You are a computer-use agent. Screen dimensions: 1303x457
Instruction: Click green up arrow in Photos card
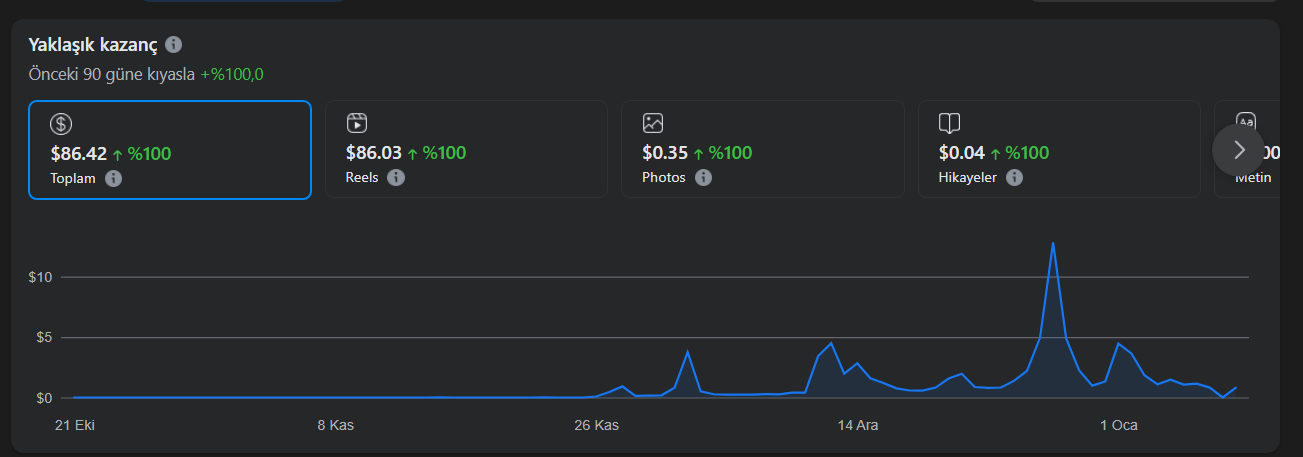click(698, 153)
